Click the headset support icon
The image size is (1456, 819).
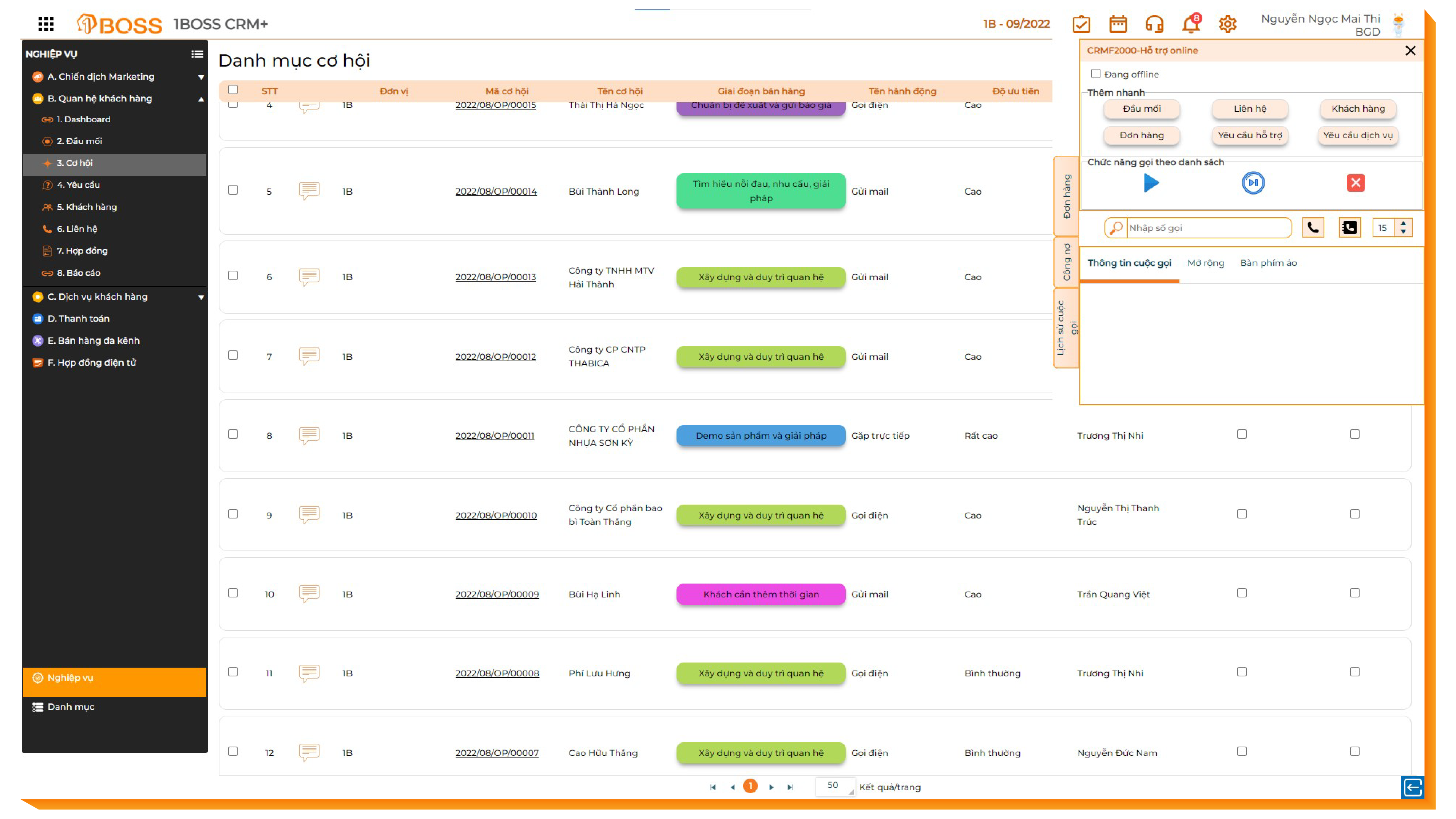[x=1154, y=24]
